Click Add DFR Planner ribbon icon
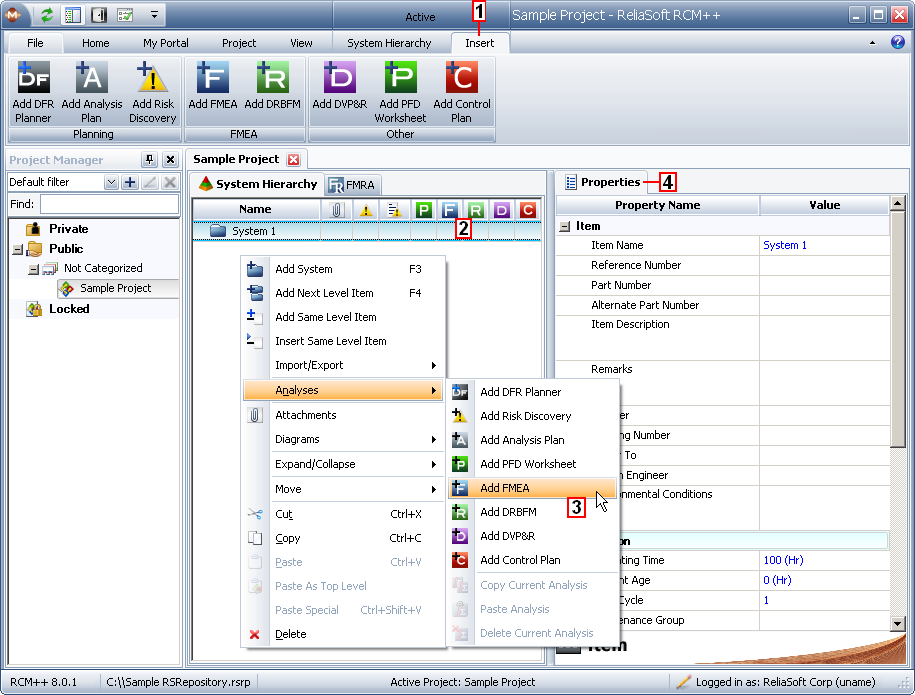This screenshot has width=915, height=695. [x=33, y=78]
